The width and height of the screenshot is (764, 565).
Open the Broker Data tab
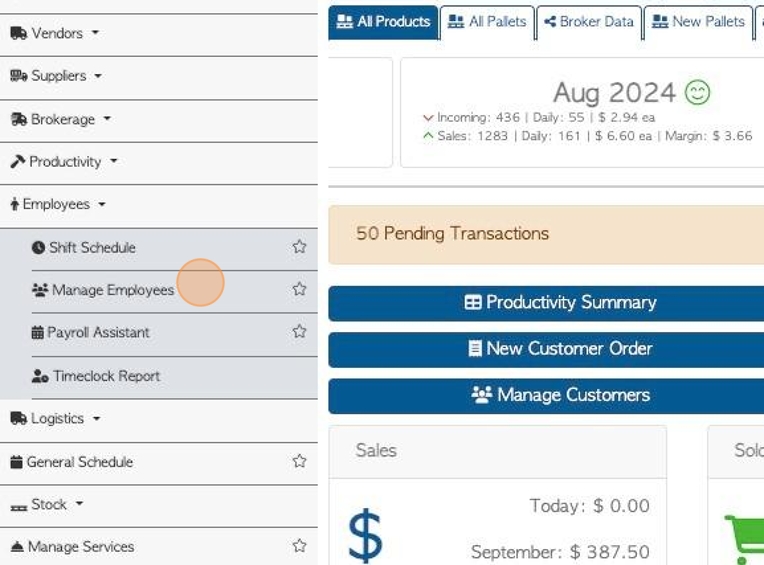(589, 22)
